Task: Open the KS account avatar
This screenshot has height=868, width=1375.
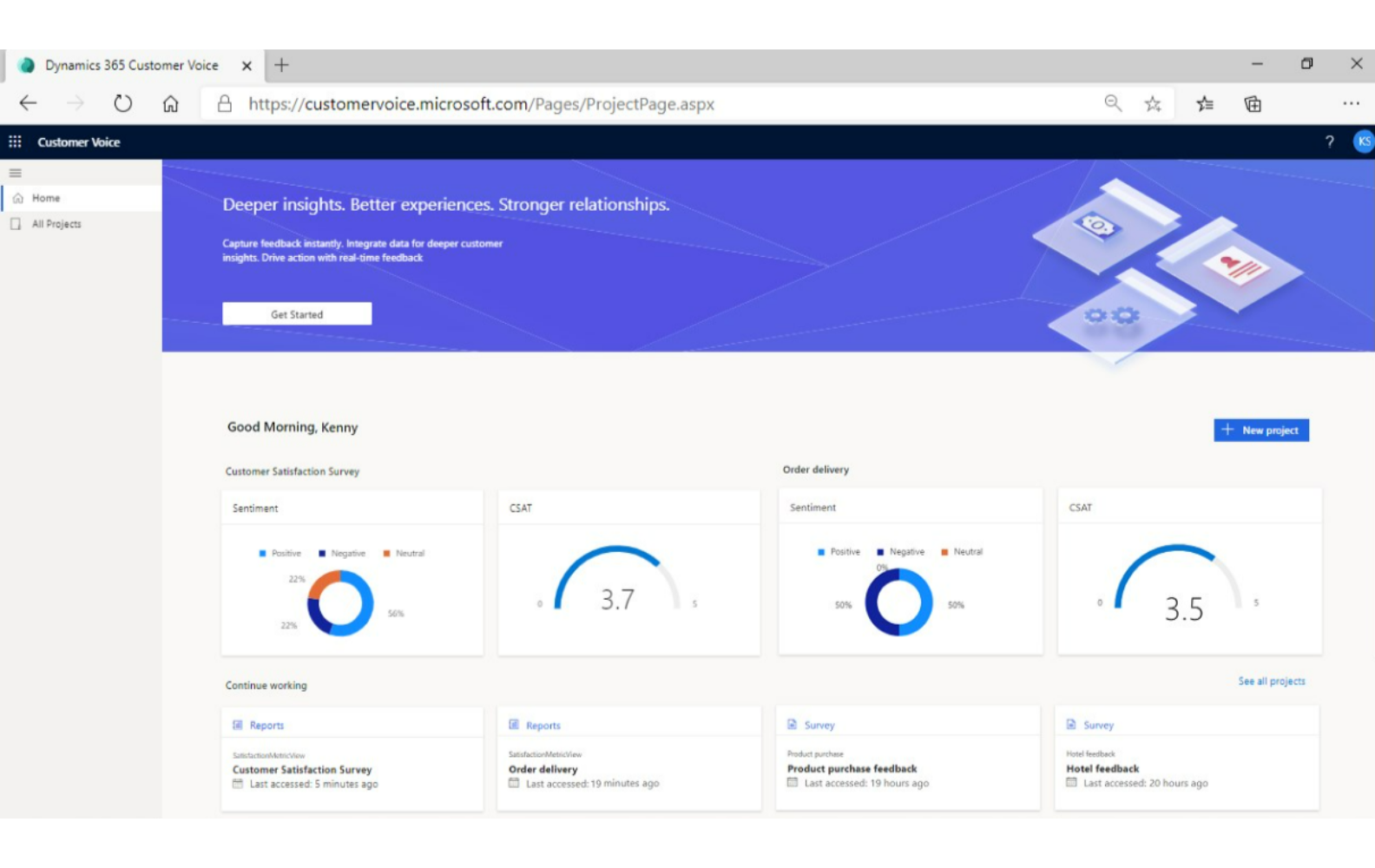Action: [1363, 141]
